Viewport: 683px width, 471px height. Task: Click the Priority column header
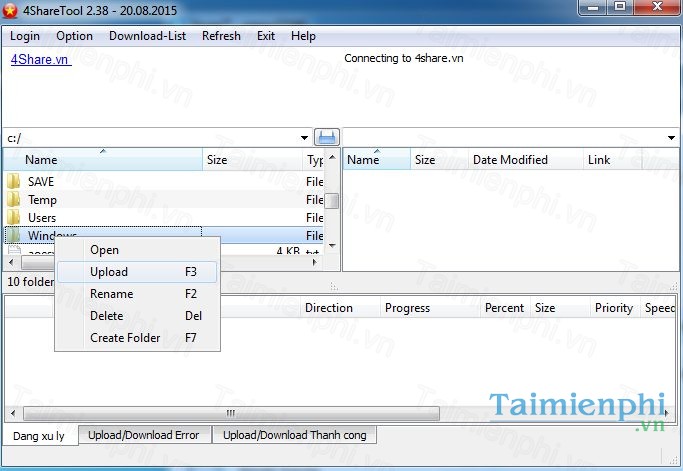tap(615, 308)
